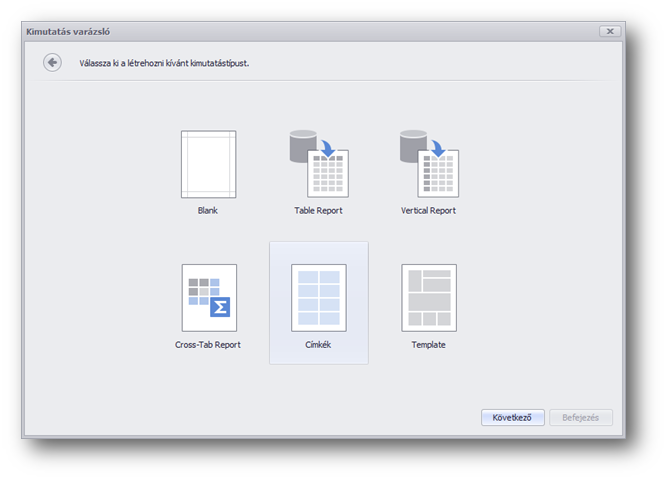Click the Befejezés button

coord(580,417)
